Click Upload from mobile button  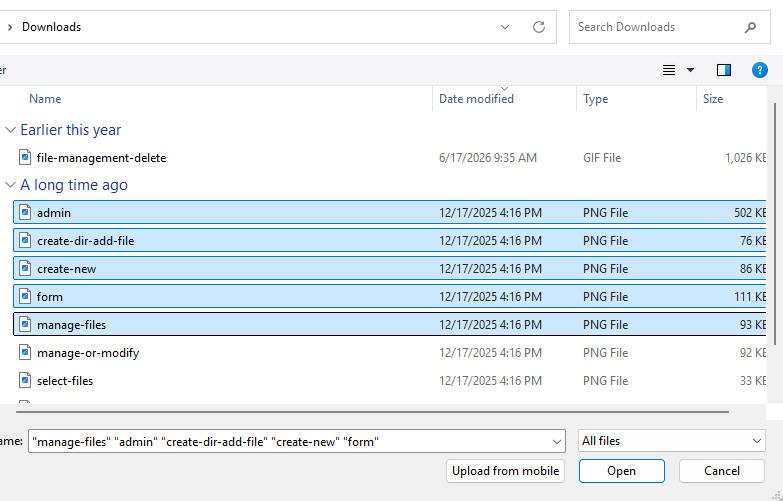pyautogui.click(x=505, y=471)
